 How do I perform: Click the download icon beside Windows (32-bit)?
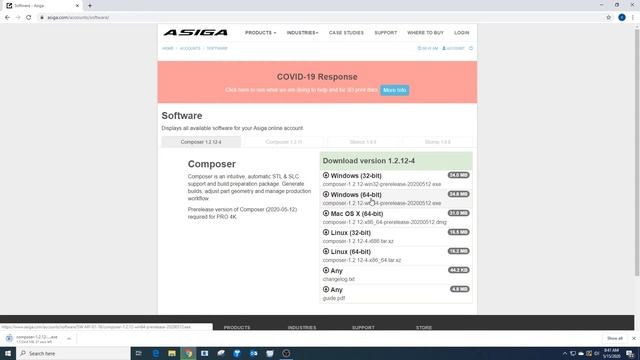click(x=326, y=175)
